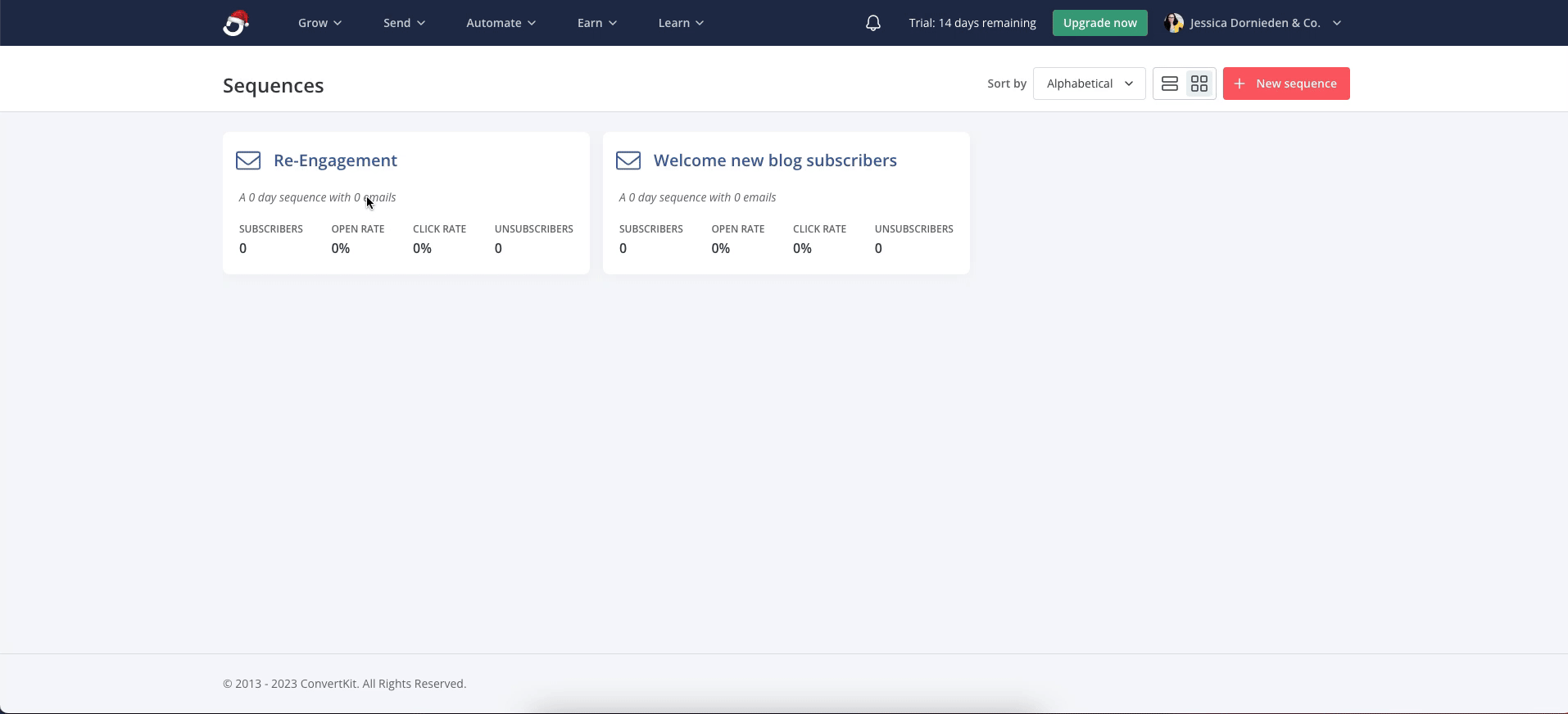Expand the Earn menu
The image size is (1568, 714).
pyautogui.click(x=597, y=23)
